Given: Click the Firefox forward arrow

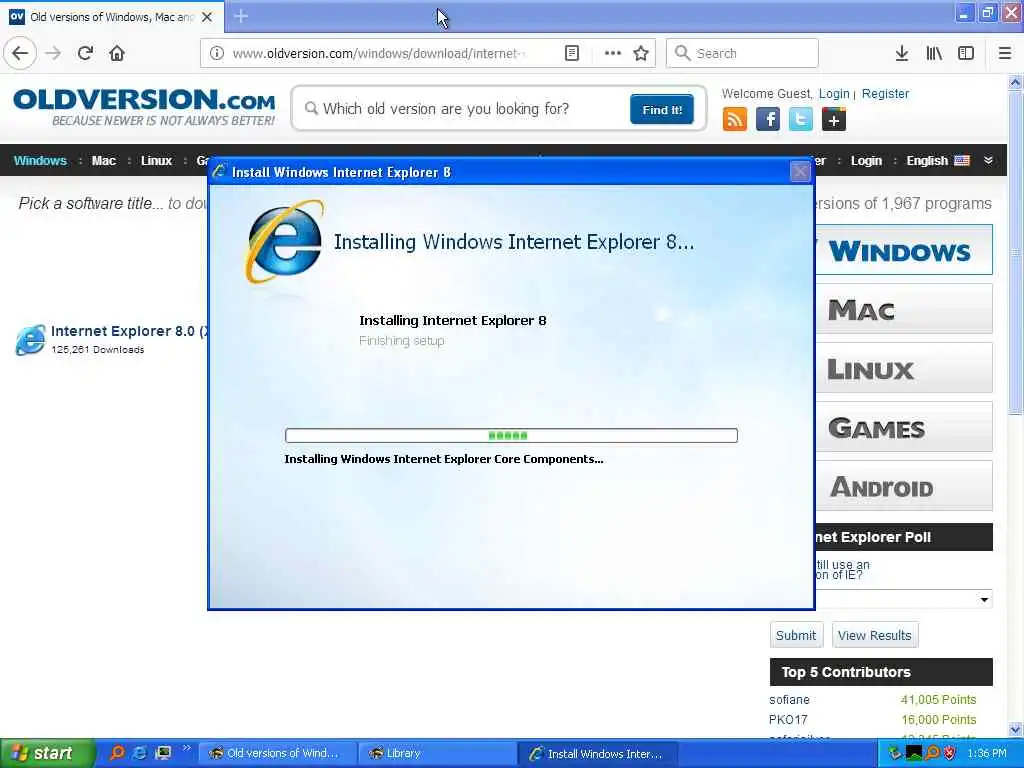Looking at the screenshot, I should pos(53,53).
